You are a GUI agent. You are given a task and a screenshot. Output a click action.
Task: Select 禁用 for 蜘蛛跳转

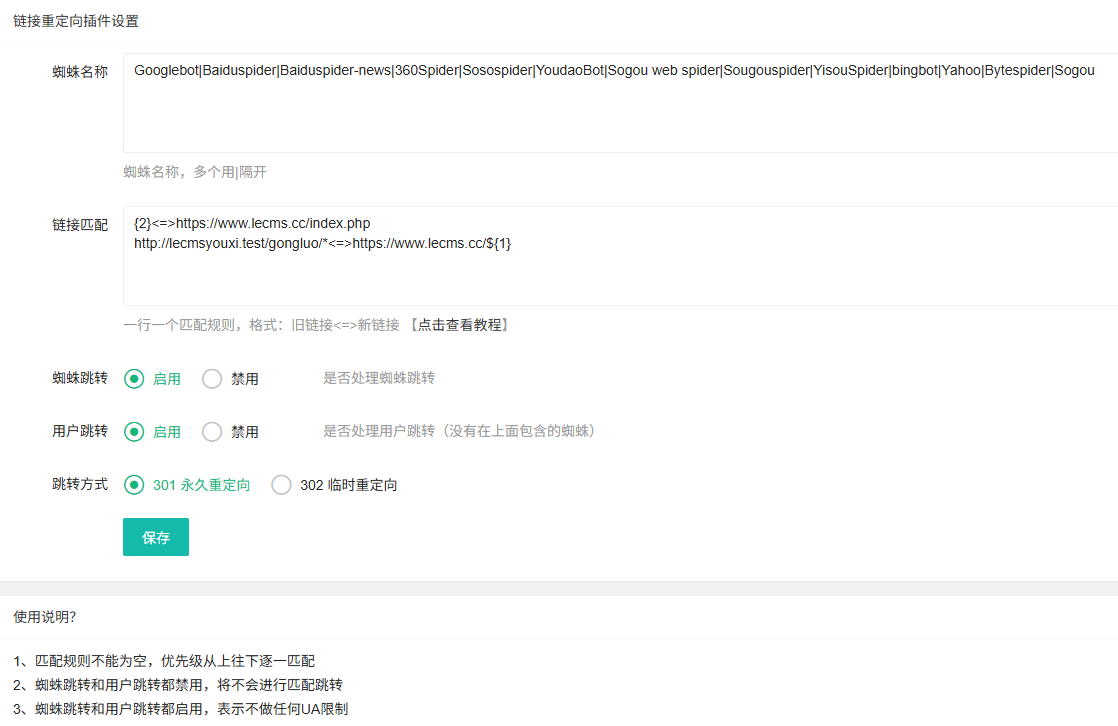click(212, 379)
